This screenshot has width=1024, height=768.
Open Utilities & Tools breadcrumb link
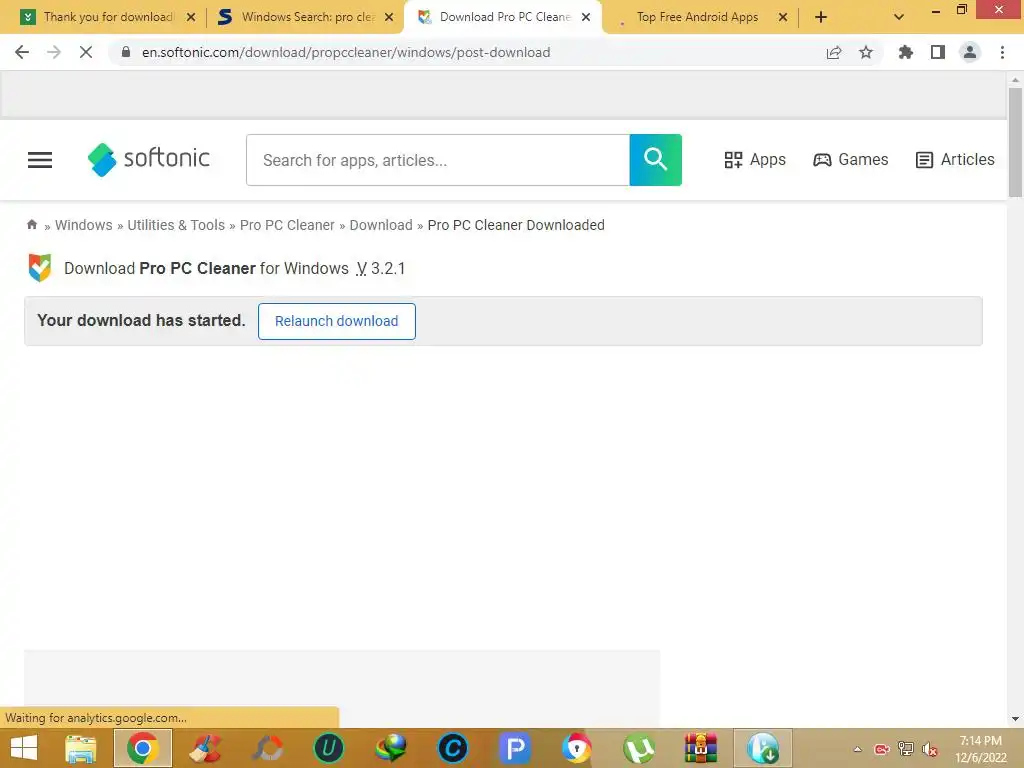click(x=176, y=225)
